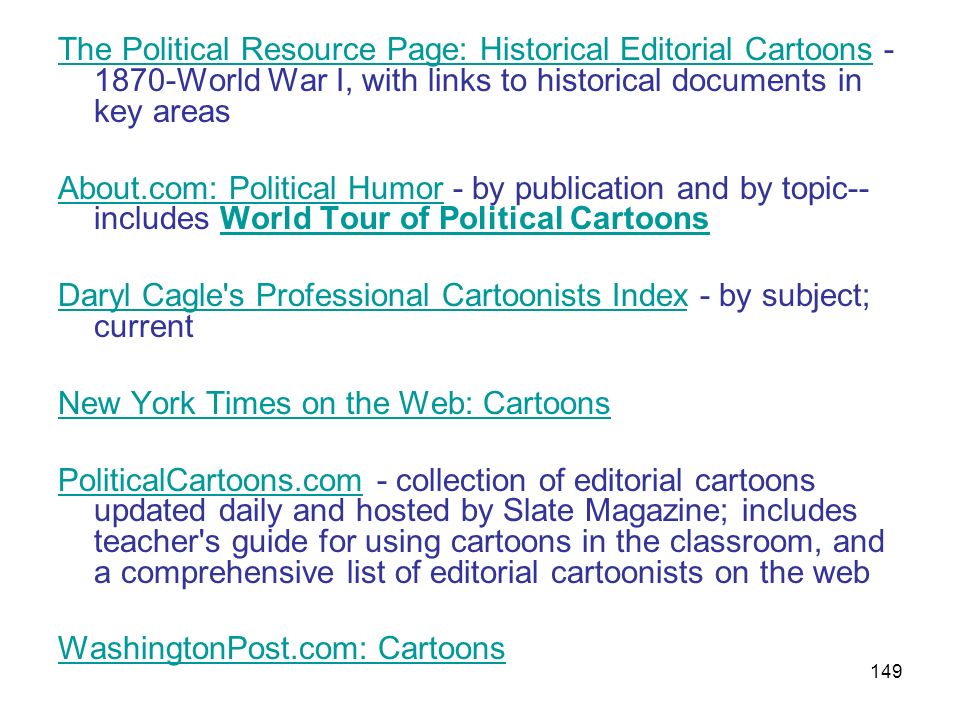
Task: Click the text 'by publication and by topic--'
Action: 670,189
